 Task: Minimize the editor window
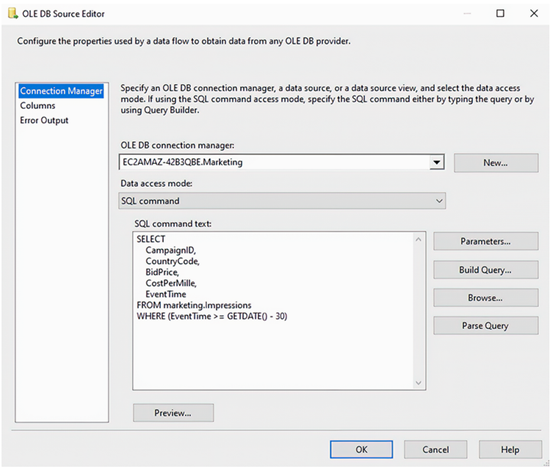(x=467, y=13)
